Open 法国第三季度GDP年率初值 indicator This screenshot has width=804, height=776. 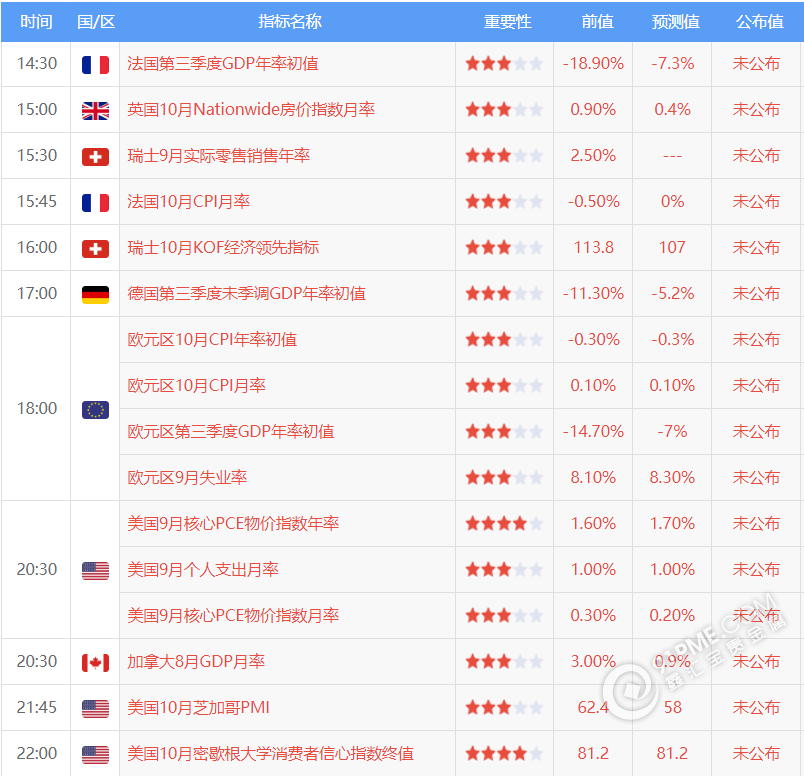click(x=222, y=64)
